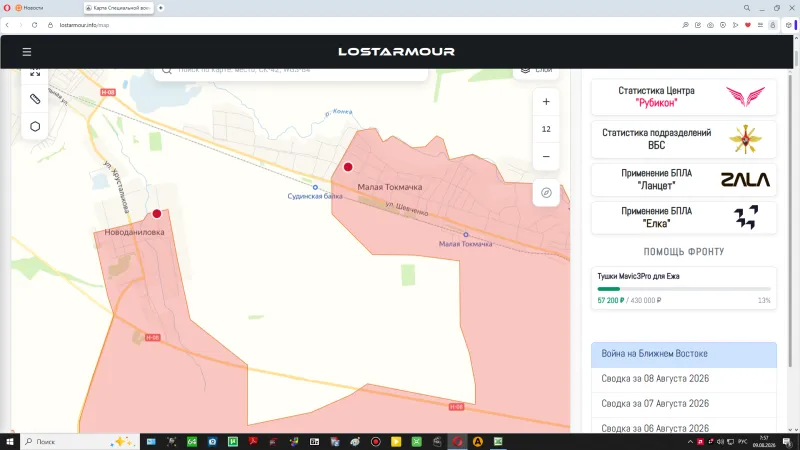Click the Малая Токмачка railway station marker

coord(466,235)
